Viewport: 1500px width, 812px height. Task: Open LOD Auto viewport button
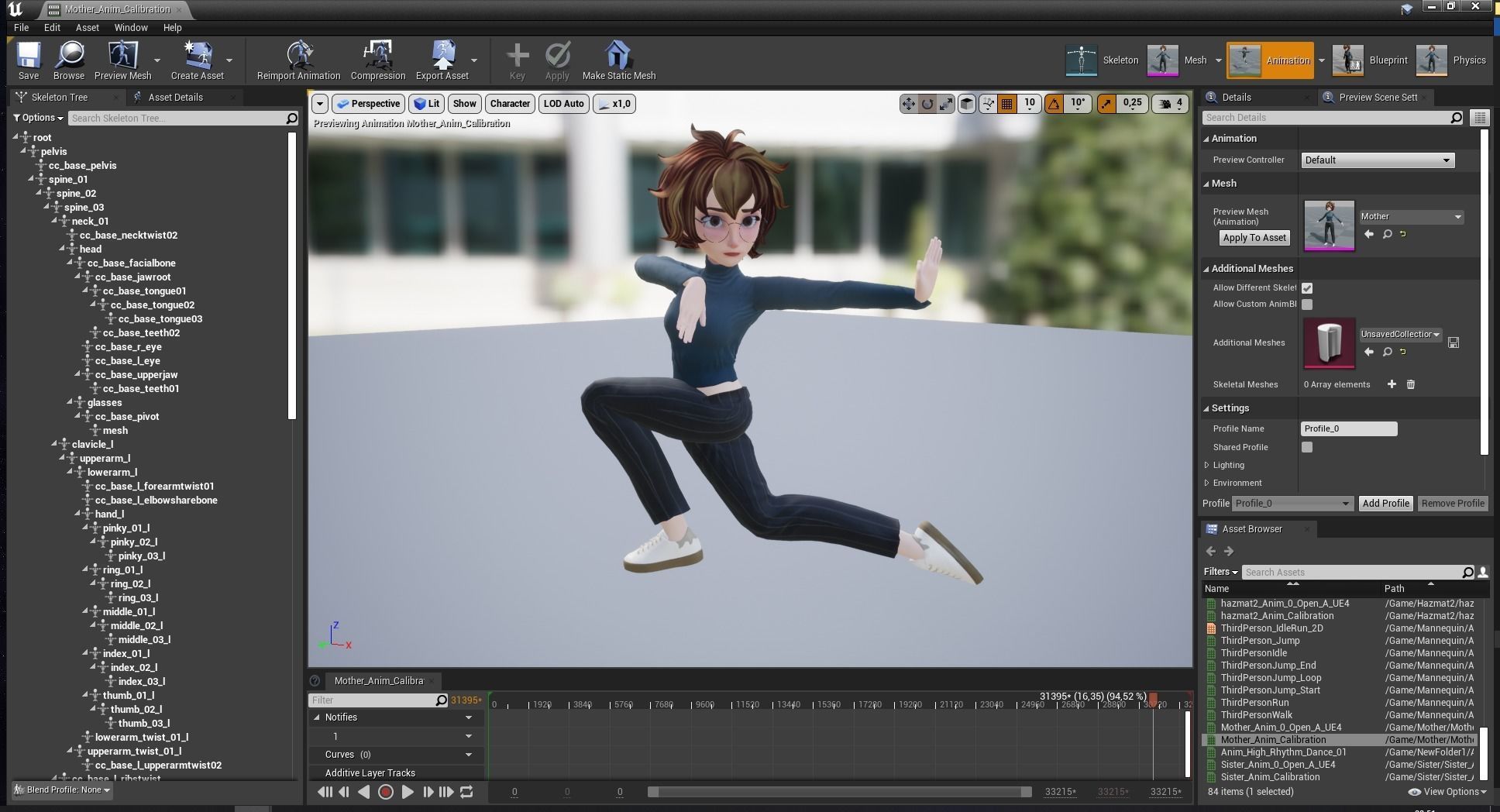click(x=563, y=103)
